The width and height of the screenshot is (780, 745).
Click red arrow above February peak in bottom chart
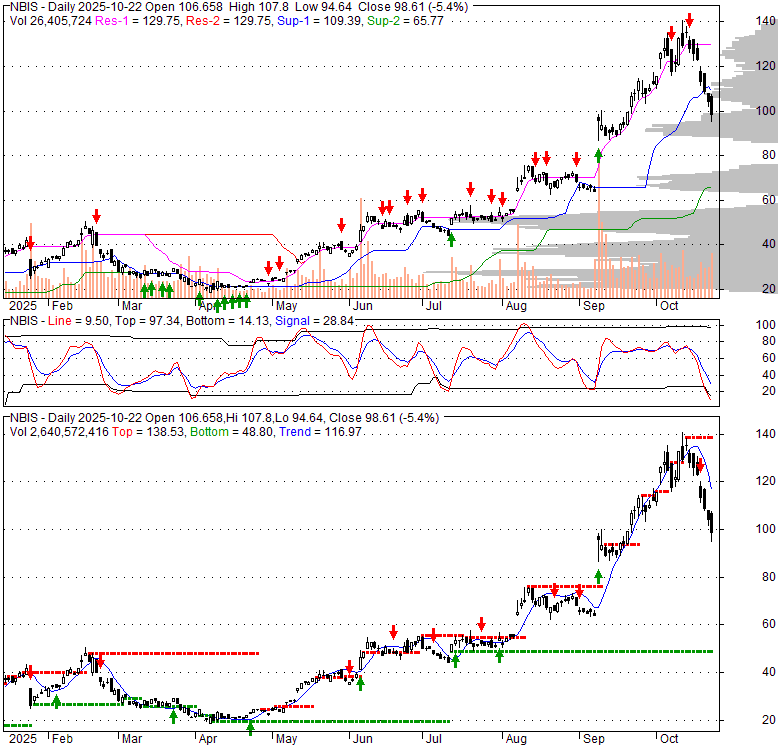[x=98, y=660]
